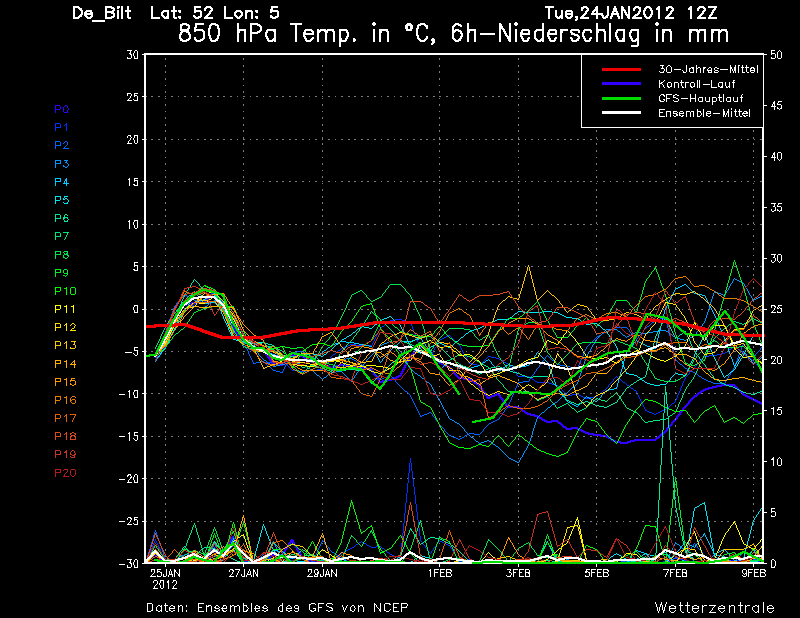
Task: Click the 9FEB date axis label
Action: [754, 574]
